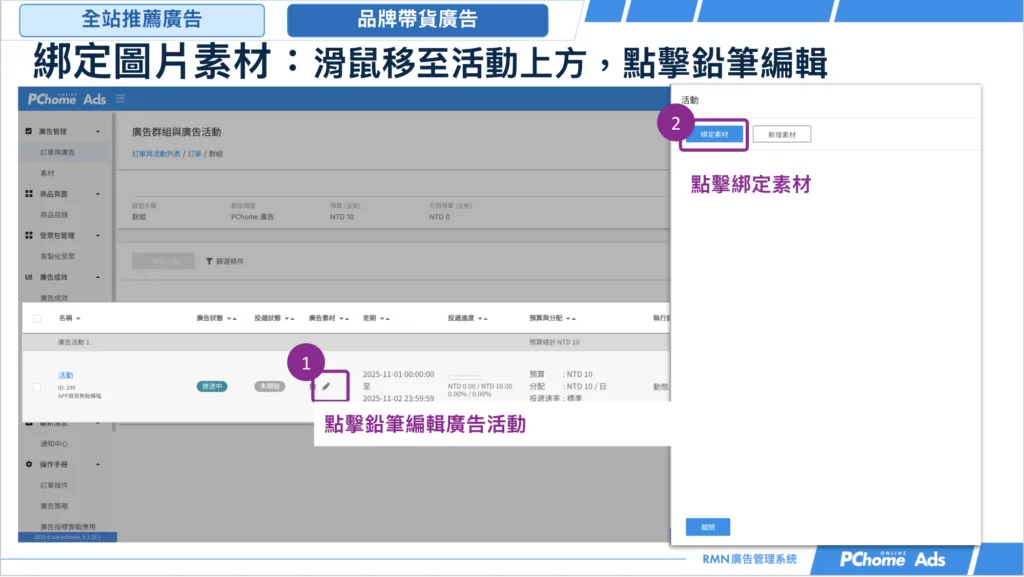Click the 商品頁面 grid icon in sidebar
This screenshot has height=577, width=1024.
point(29,194)
